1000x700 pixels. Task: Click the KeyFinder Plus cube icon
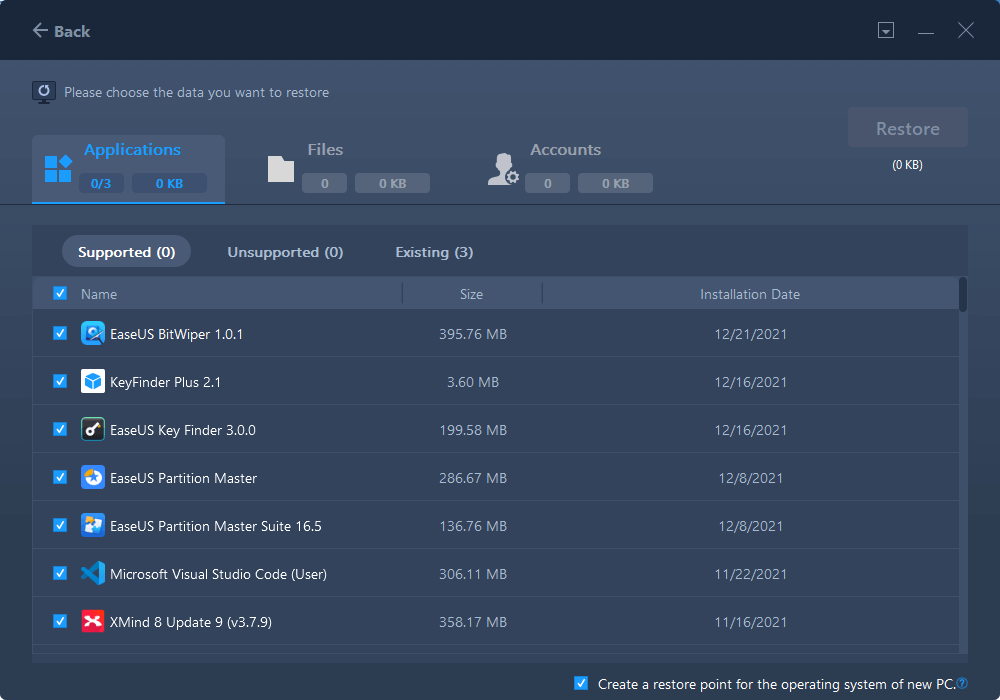[93, 381]
